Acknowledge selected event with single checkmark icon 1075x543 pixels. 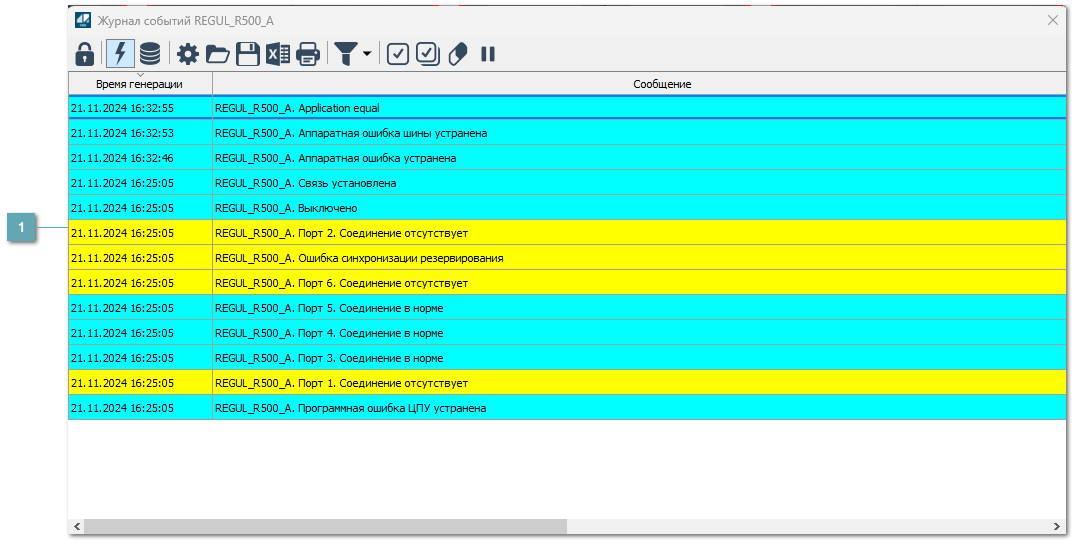pyautogui.click(x=398, y=54)
